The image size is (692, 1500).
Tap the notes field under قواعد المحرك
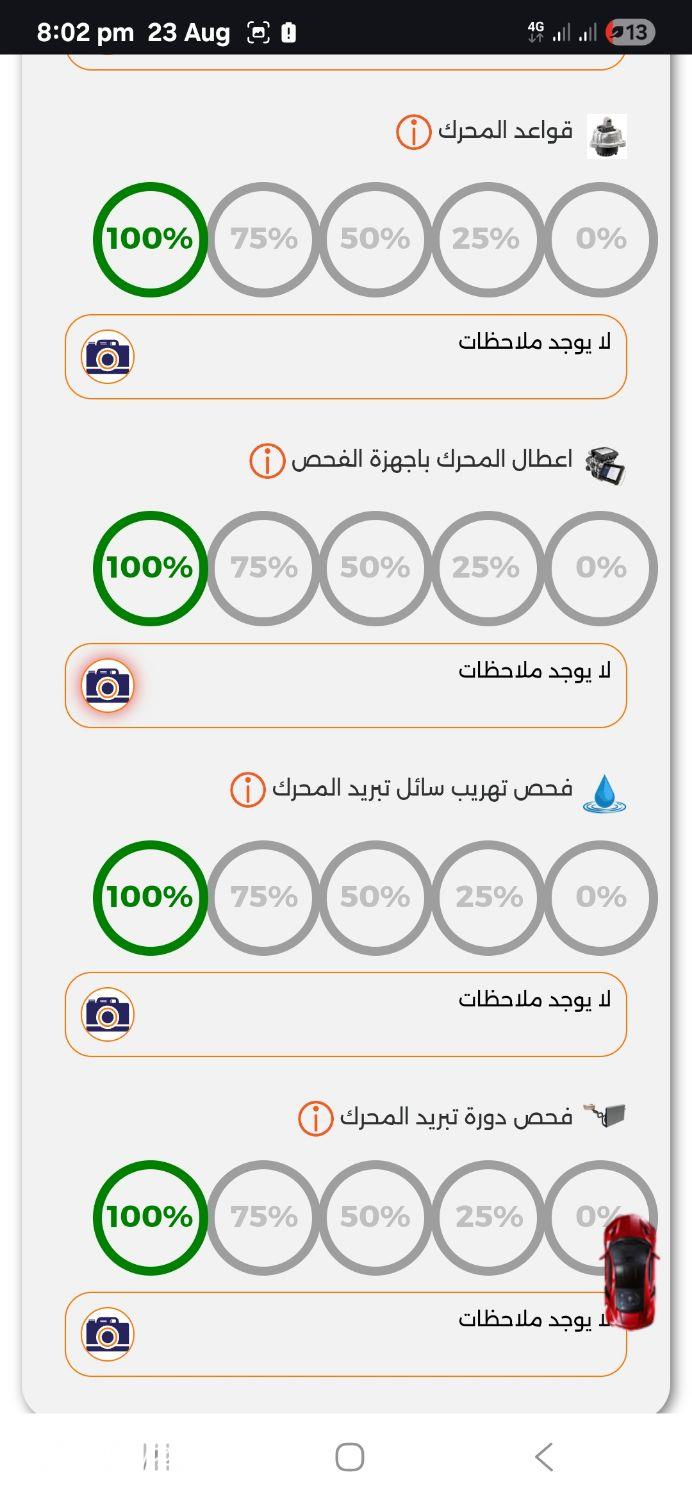point(346,357)
